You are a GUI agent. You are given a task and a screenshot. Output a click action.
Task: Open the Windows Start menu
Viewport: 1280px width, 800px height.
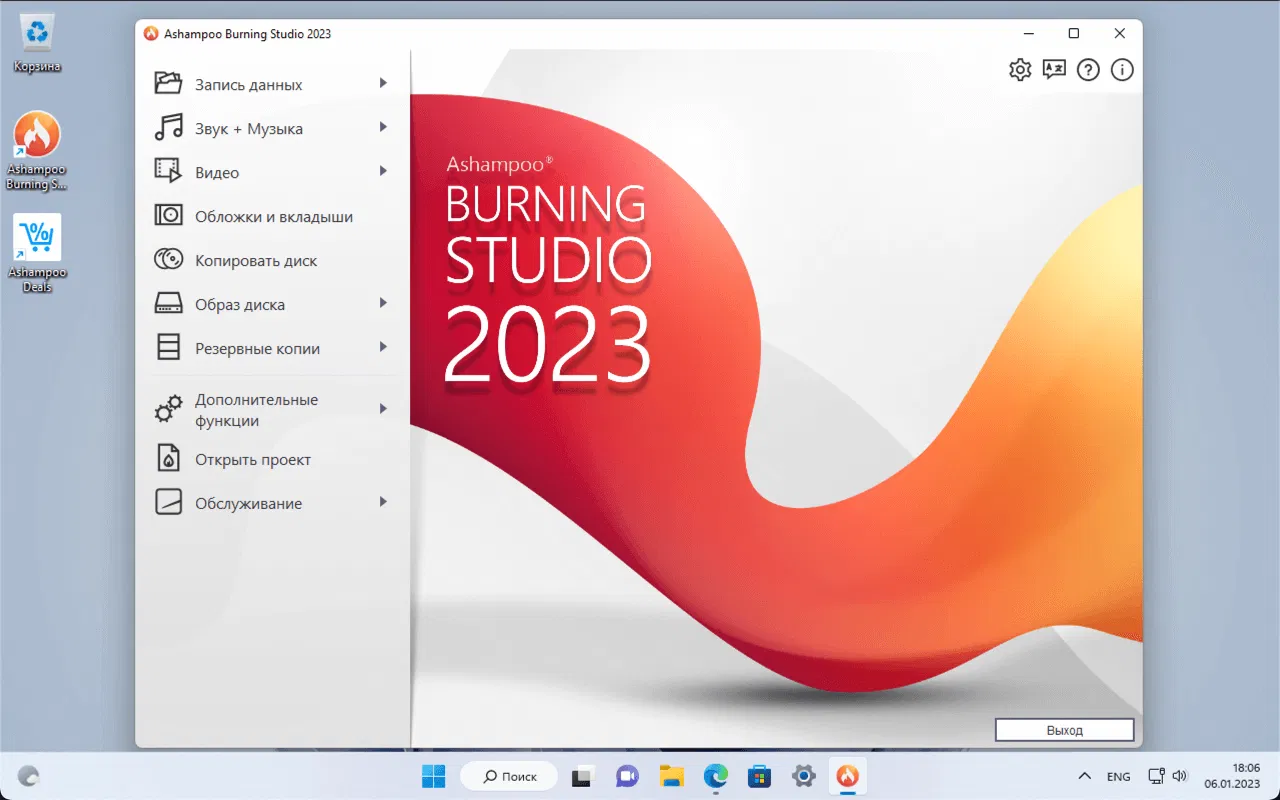pos(435,776)
